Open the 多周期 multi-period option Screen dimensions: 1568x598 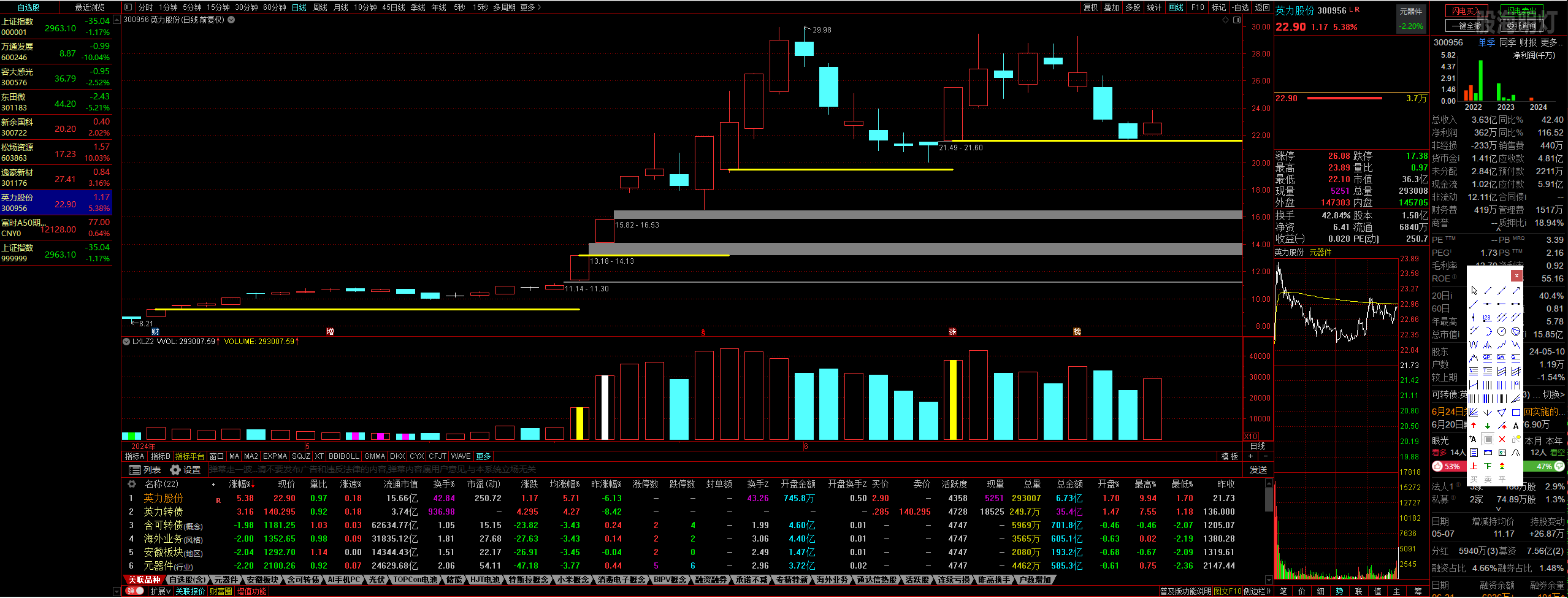pos(504,7)
